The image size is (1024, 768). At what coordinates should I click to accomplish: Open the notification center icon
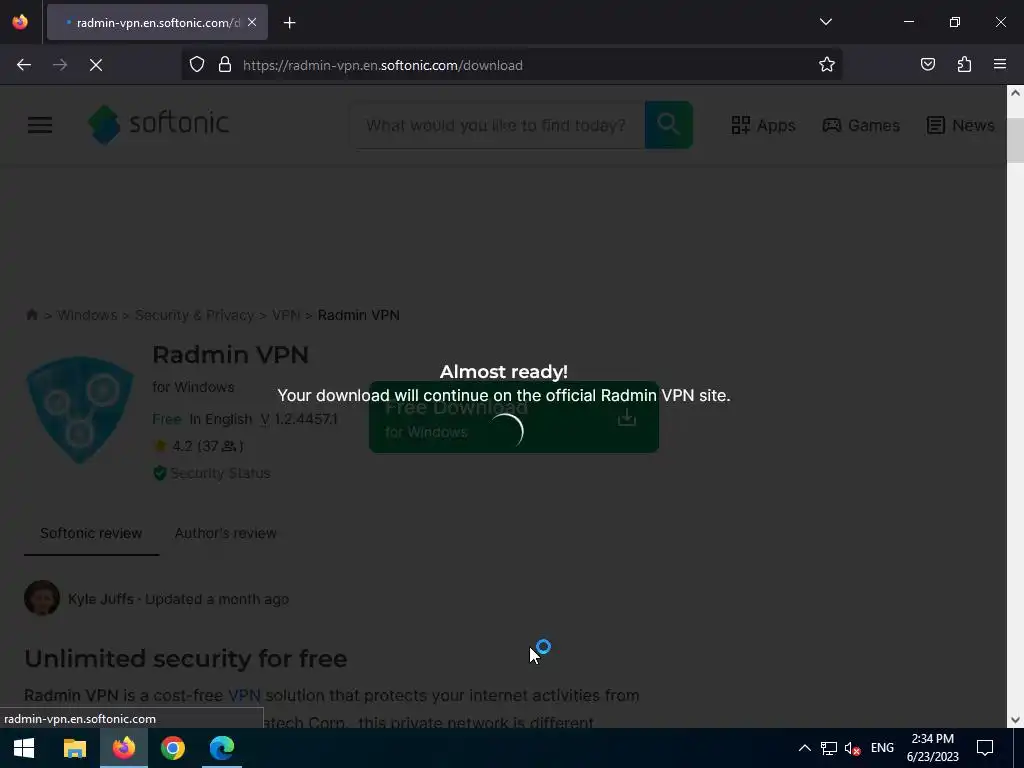coord(985,748)
